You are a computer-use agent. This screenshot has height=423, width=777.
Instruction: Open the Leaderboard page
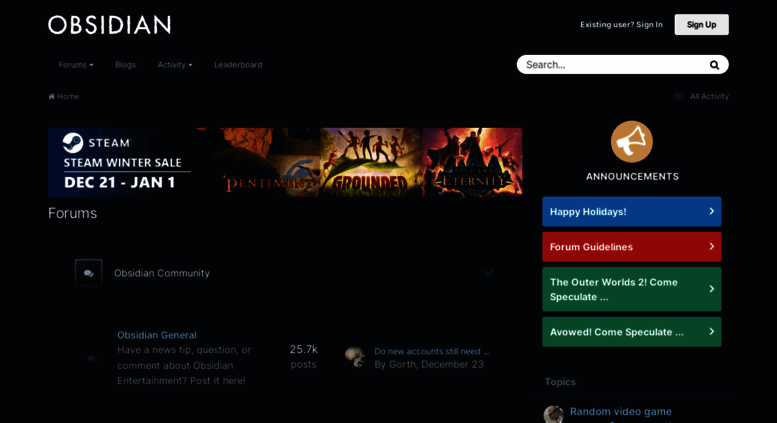[x=238, y=65]
